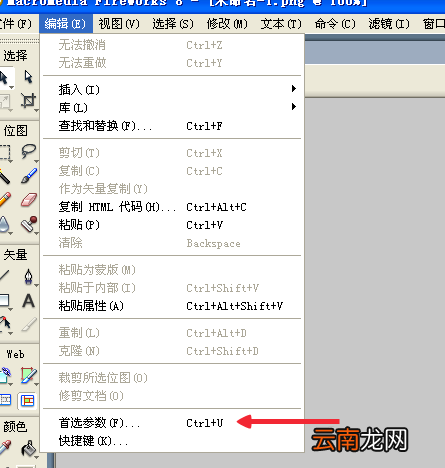Click the disabled 无法撤消 entry
The image size is (445, 468).
click(x=172, y=45)
